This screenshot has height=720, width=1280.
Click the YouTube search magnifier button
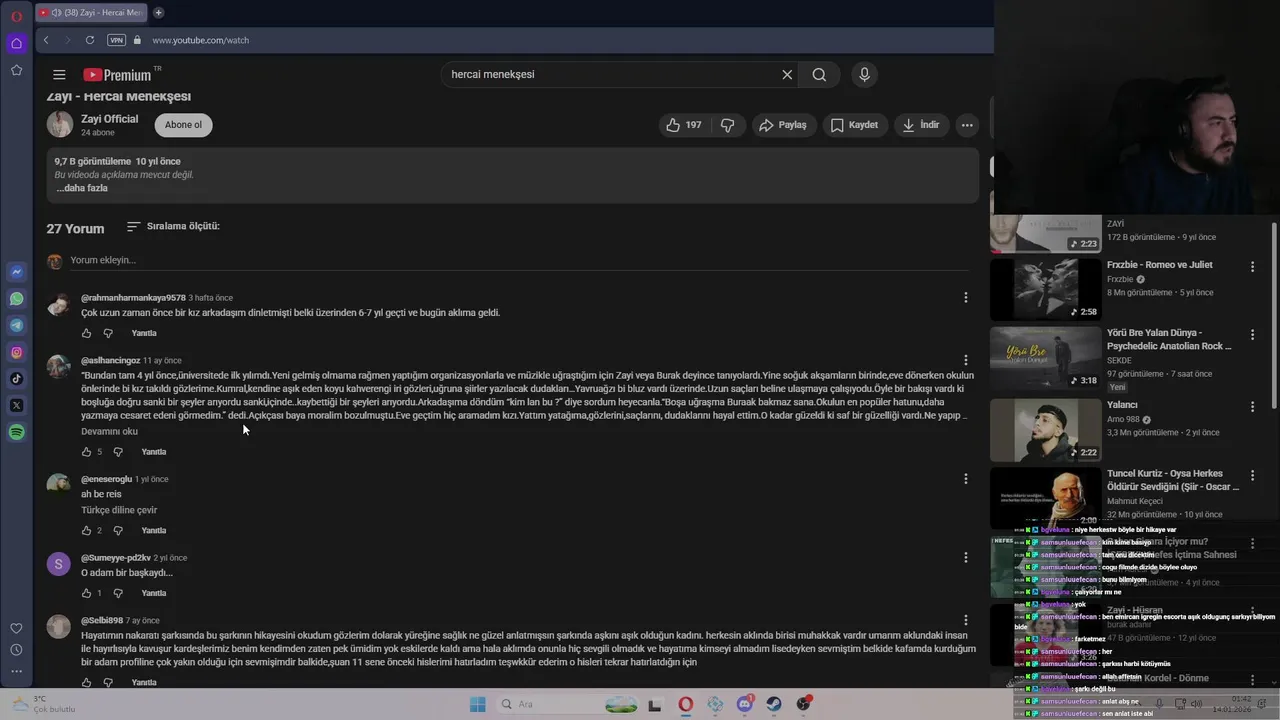coord(819,74)
